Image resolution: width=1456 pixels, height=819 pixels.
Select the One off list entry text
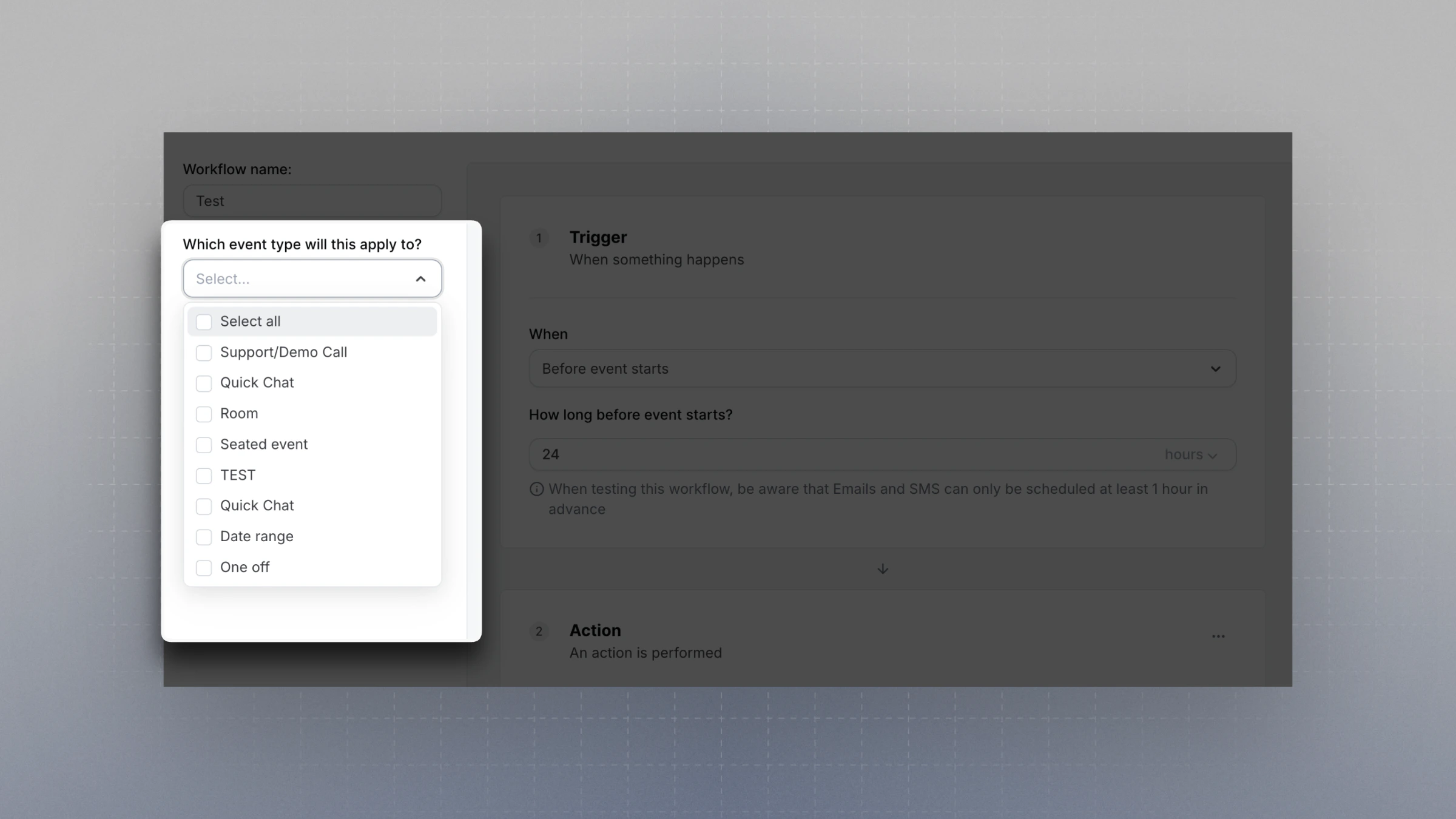[244, 567]
